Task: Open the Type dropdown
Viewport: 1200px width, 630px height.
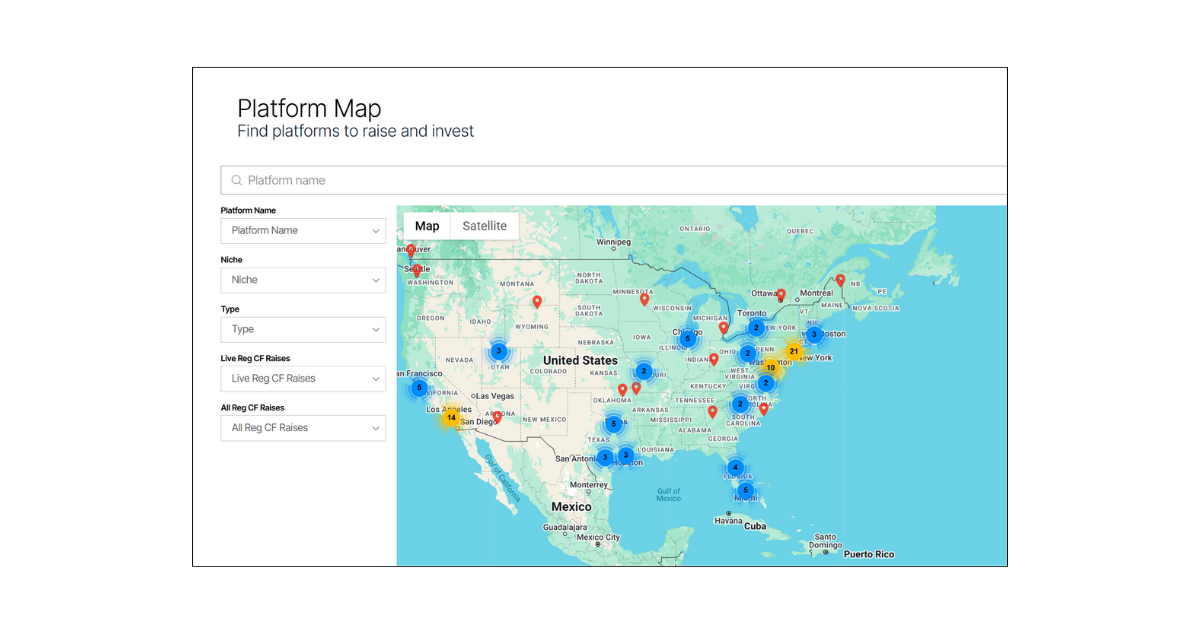Action: (x=303, y=329)
